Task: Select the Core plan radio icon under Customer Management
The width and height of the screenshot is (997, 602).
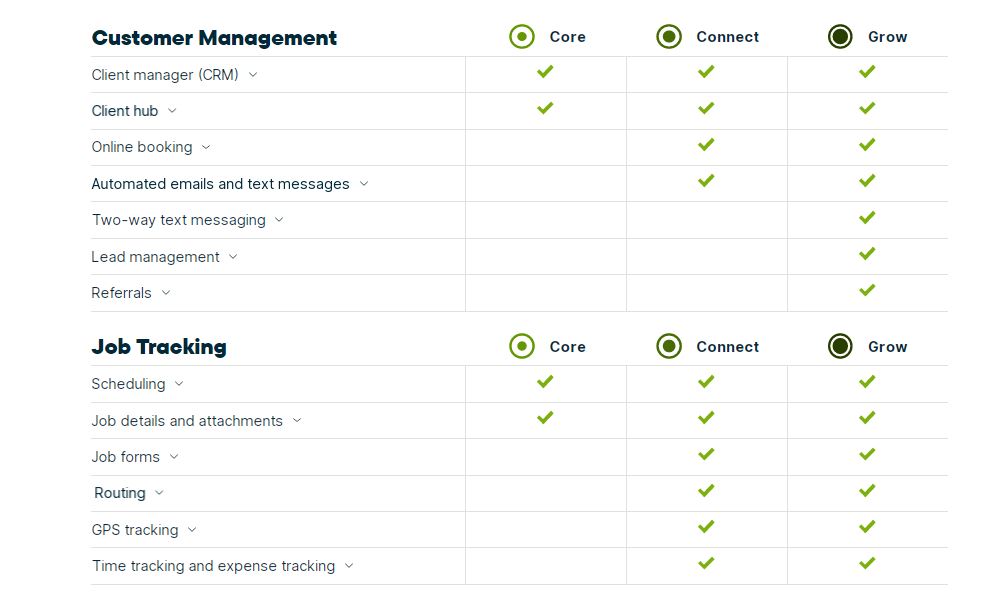Action: (x=521, y=36)
